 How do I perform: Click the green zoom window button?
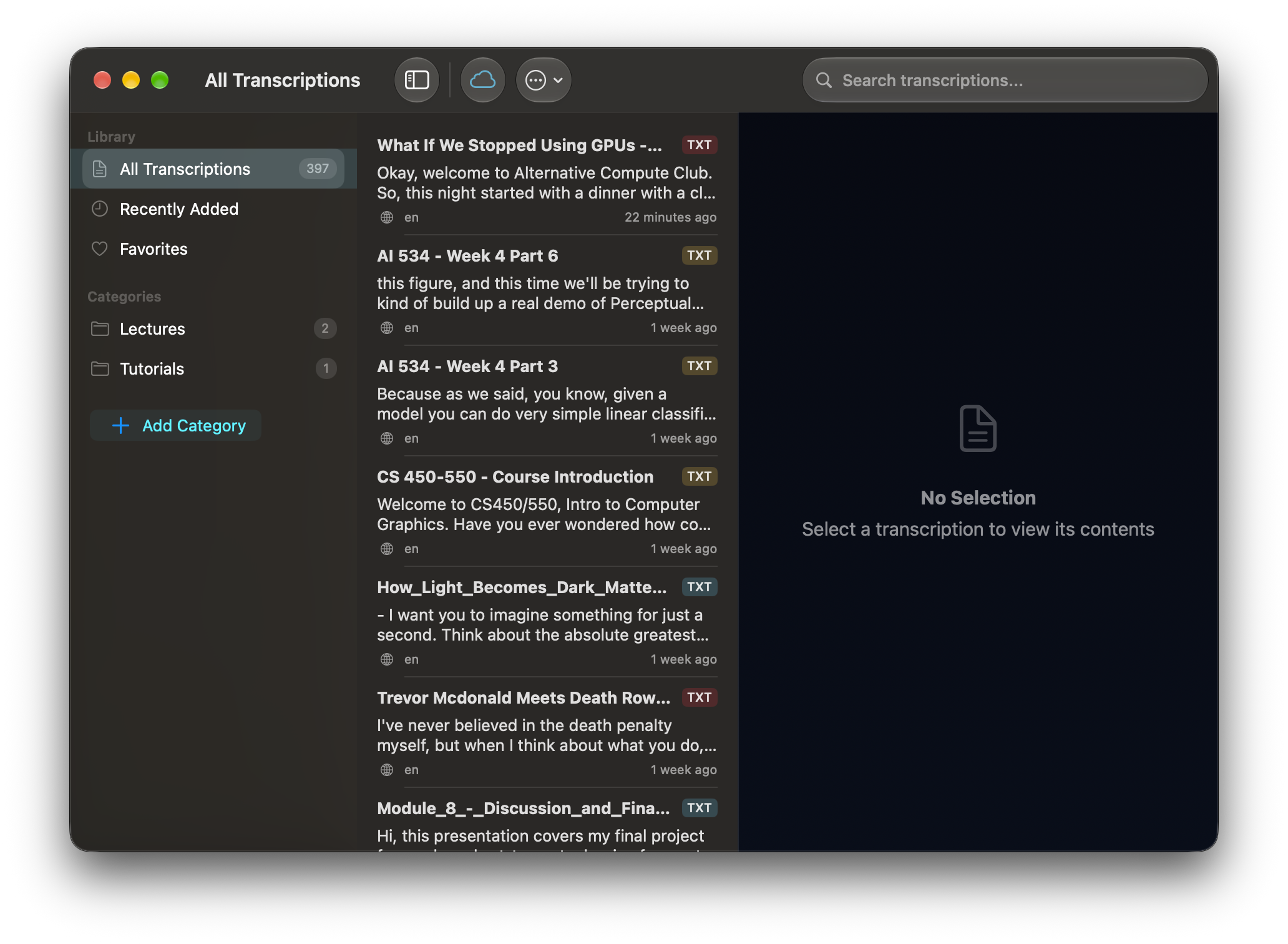[x=160, y=80]
